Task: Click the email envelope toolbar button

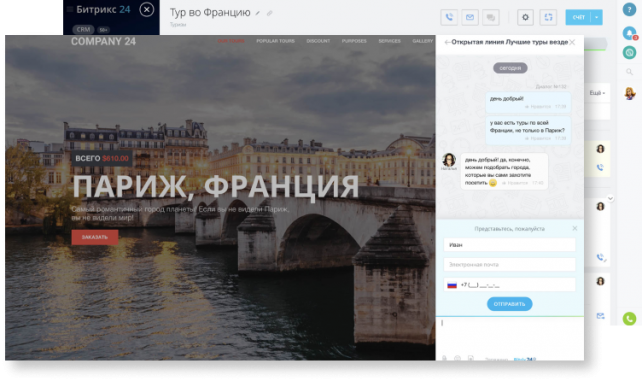Action: (470, 17)
